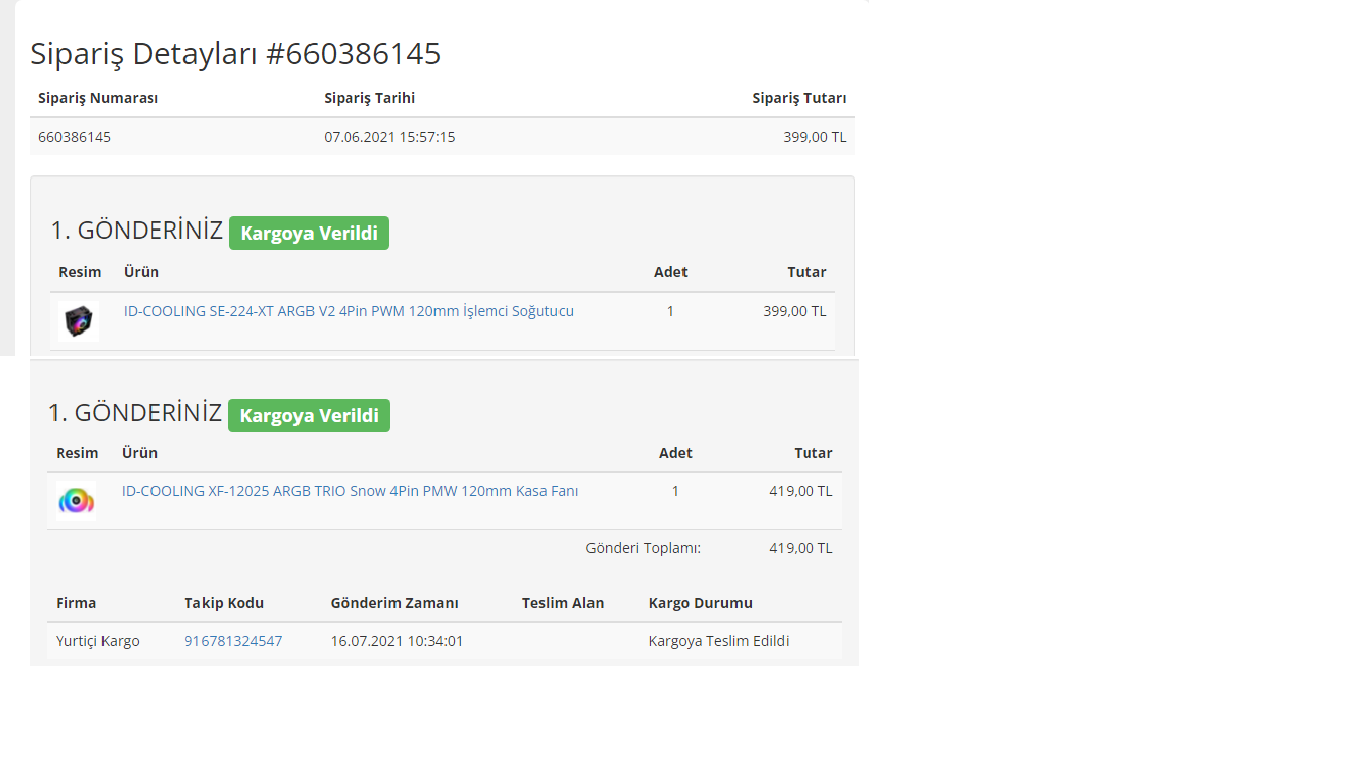This screenshot has height=768, width=1366.
Task: Click the quantity 1 in the SE-224-XT row
Action: (x=670, y=311)
